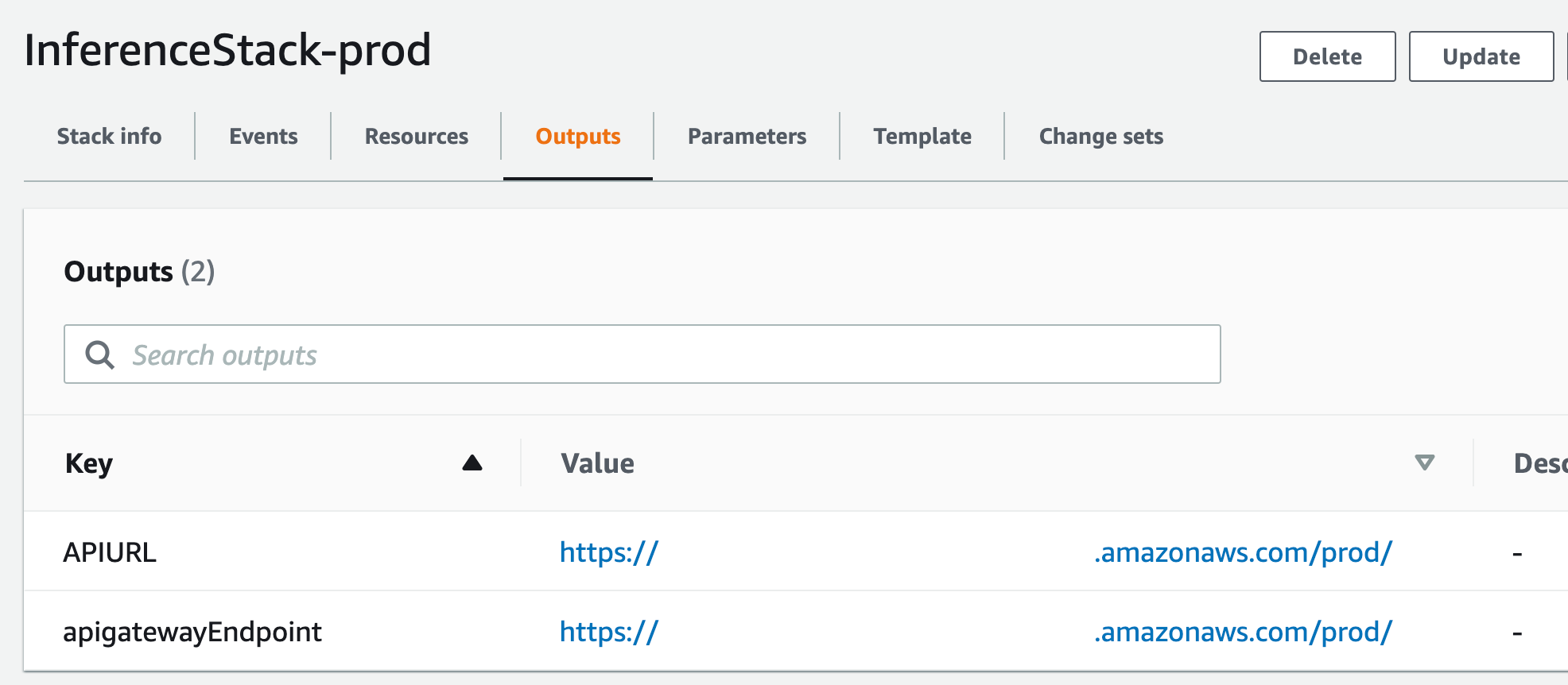Go to the Parameters tab

(x=747, y=137)
